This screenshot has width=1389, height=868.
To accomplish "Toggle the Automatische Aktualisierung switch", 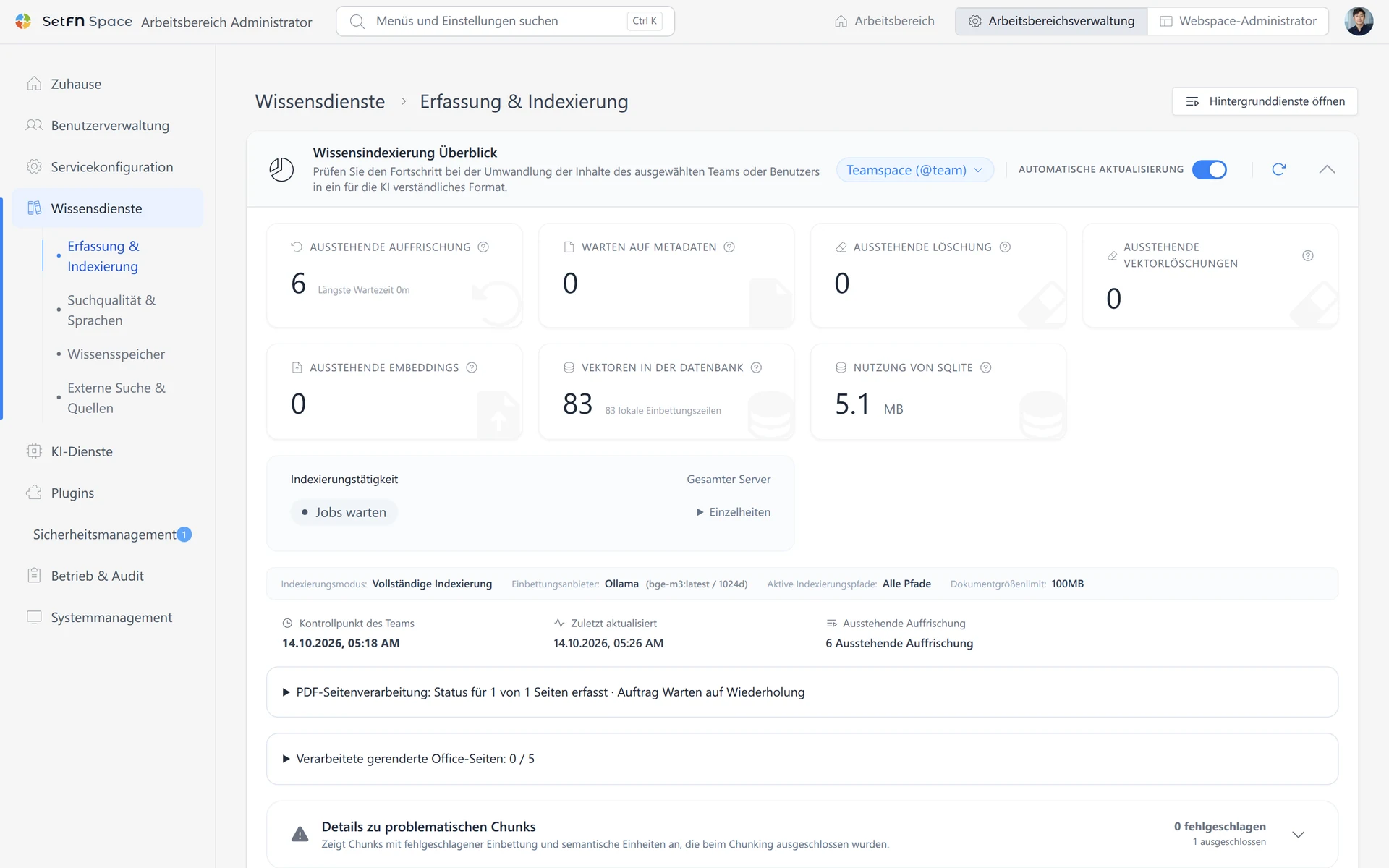I will pos(1210,169).
